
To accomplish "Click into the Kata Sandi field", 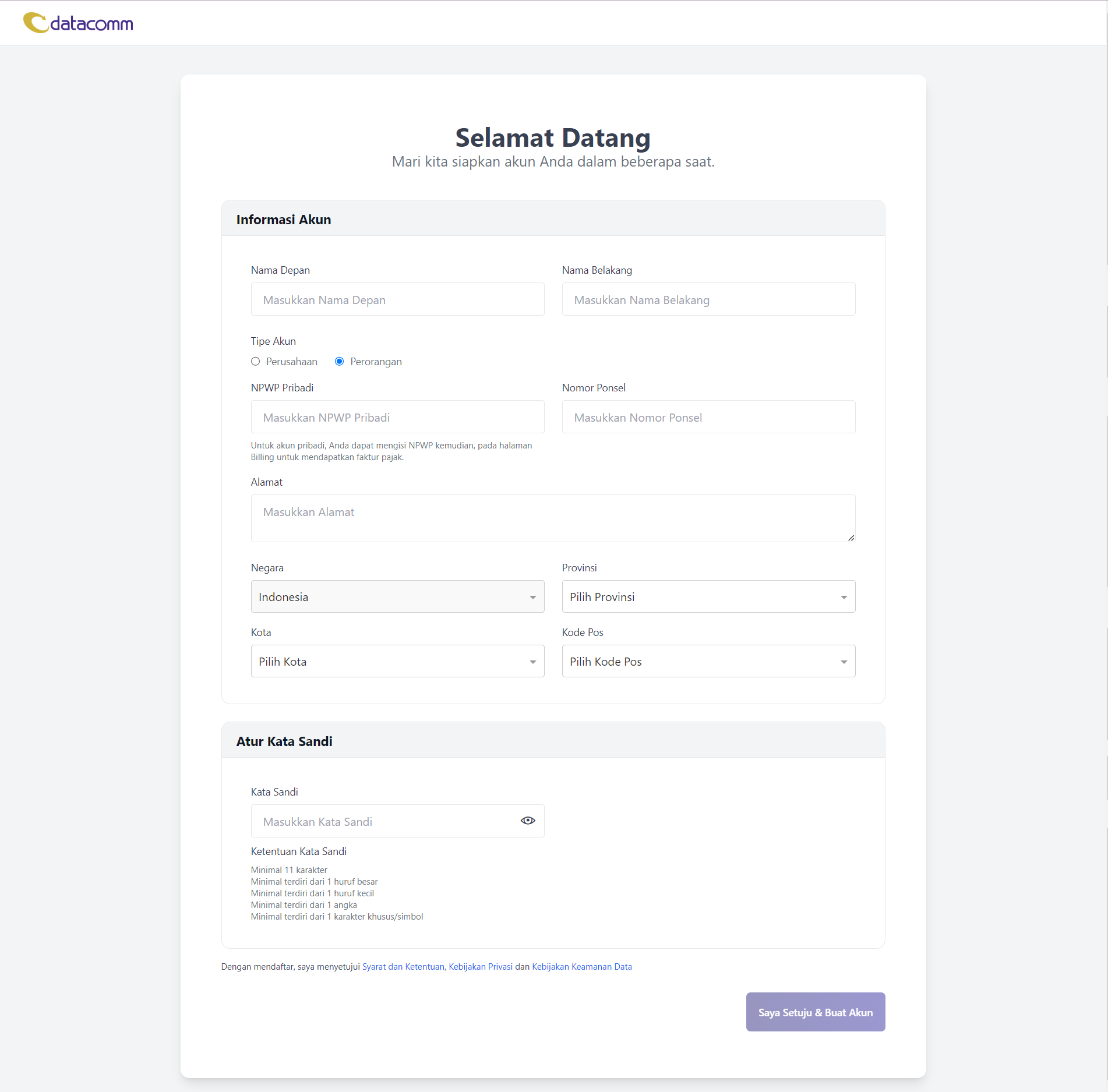I will (384, 821).
